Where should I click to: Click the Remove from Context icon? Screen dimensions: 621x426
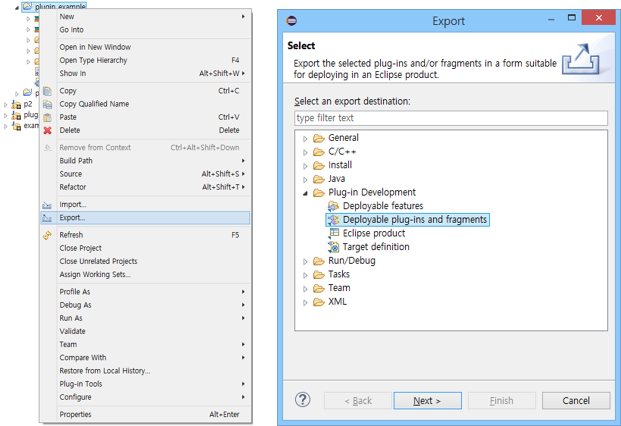tap(48, 148)
